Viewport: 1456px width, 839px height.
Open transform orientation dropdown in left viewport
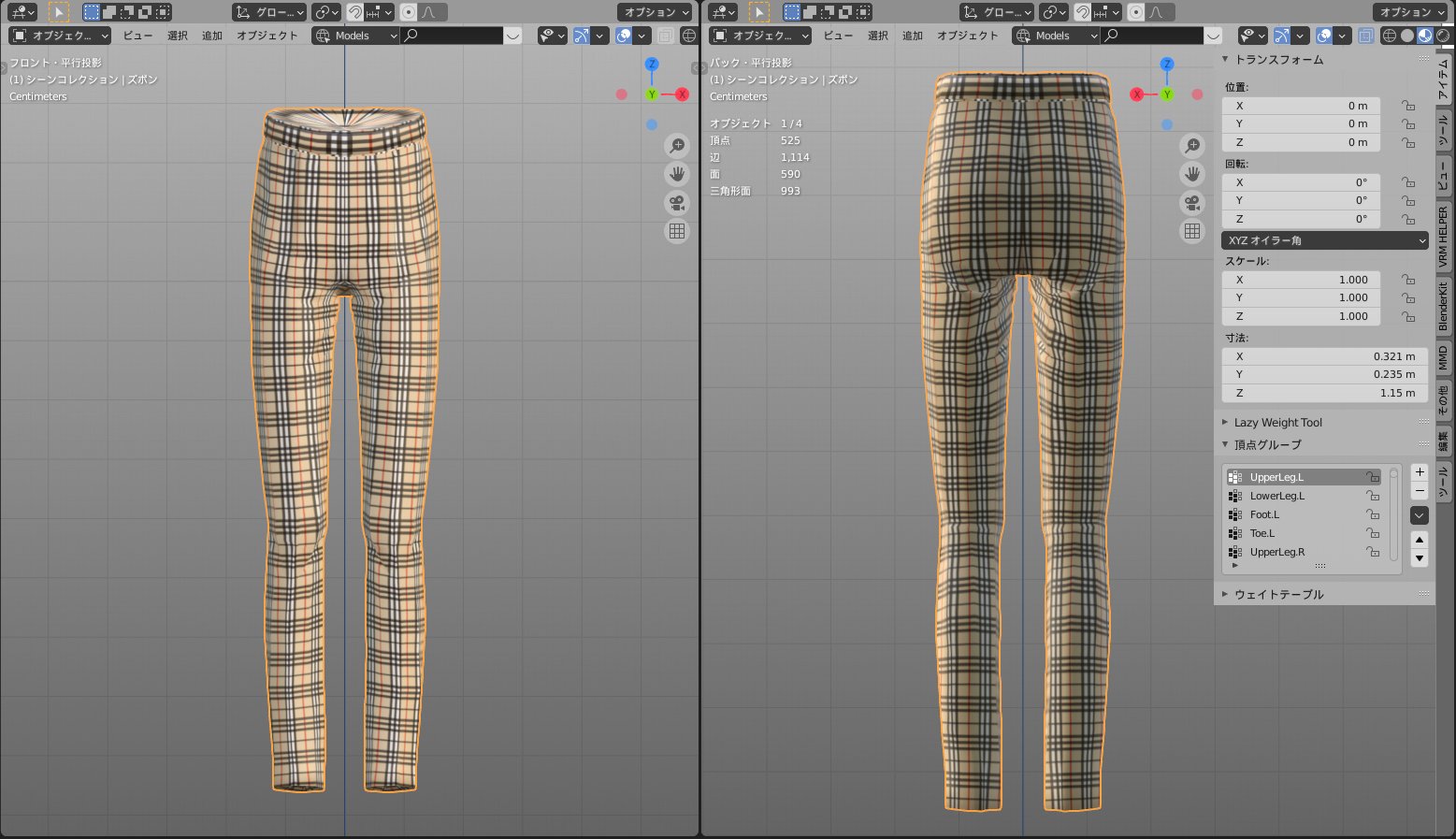point(269,12)
